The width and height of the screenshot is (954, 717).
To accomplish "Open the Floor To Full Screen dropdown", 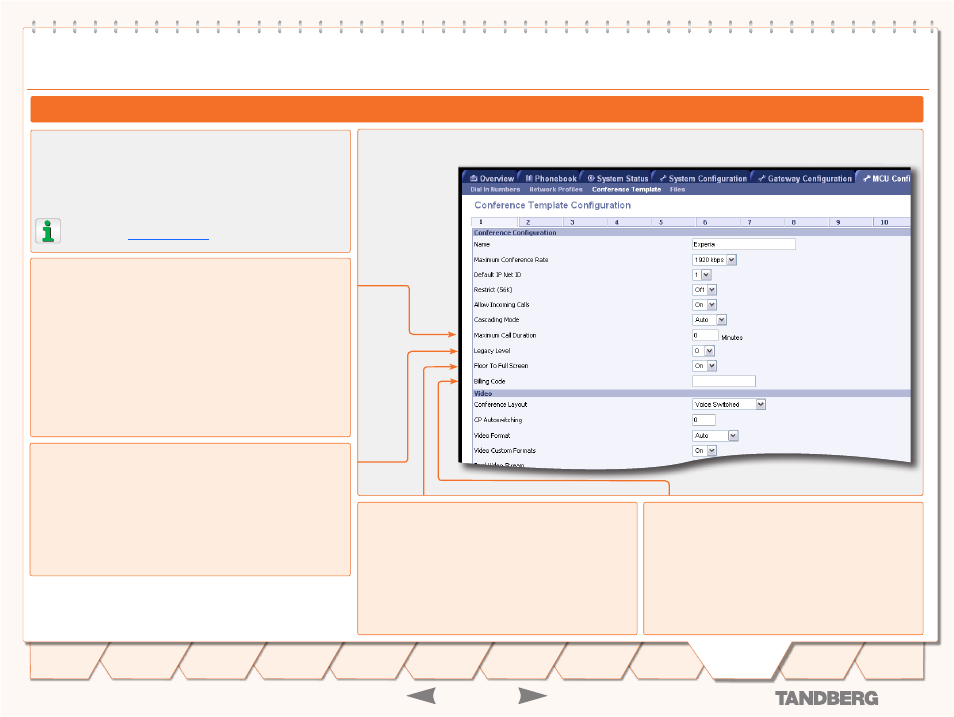I will (x=704, y=366).
